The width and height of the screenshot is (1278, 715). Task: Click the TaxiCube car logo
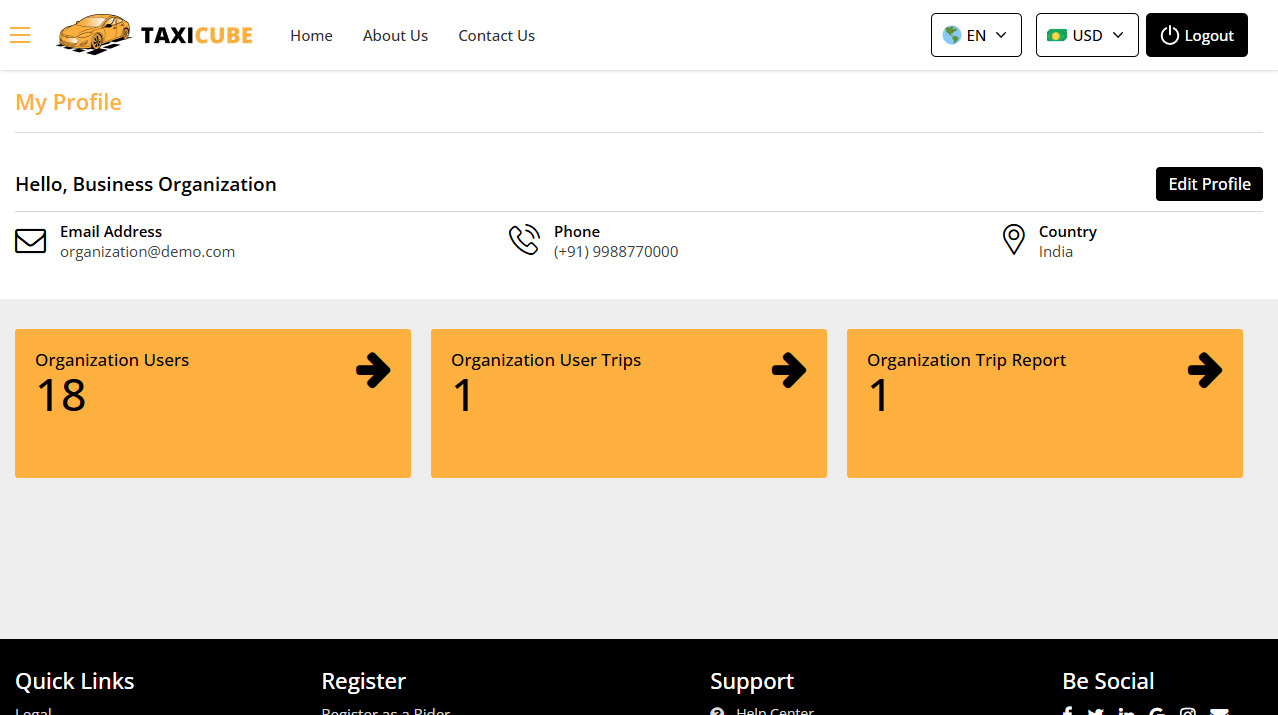[94, 34]
